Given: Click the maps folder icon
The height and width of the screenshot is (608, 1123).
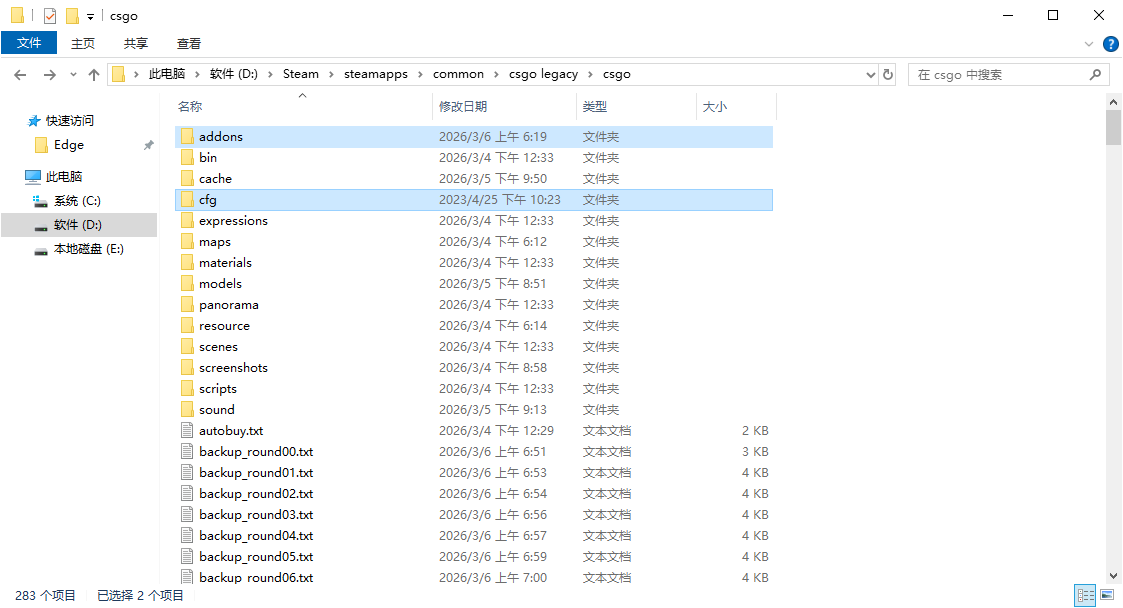Looking at the screenshot, I should [187, 241].
